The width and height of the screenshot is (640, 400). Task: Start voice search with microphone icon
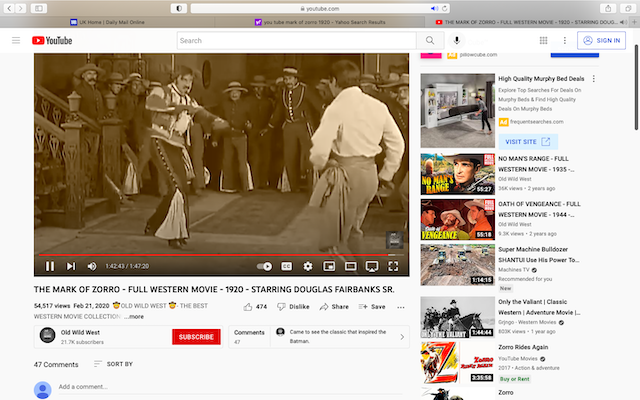point(457,40)
